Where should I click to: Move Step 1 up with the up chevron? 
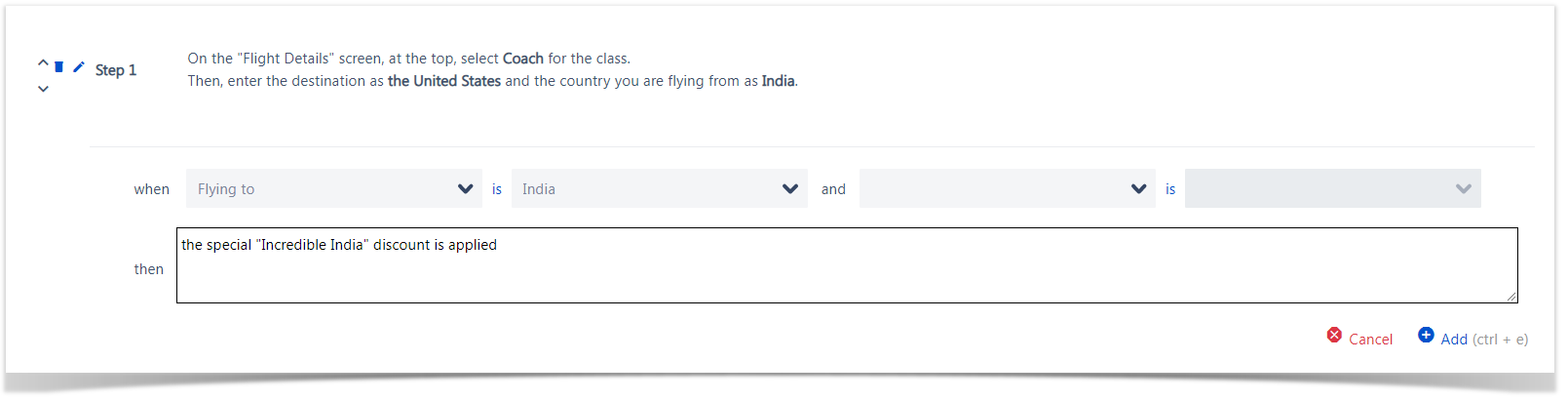click(x=43, y=62)
